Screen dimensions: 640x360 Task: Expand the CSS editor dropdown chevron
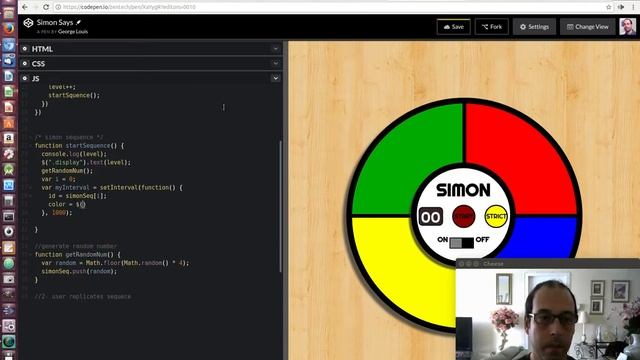point(276,63)
